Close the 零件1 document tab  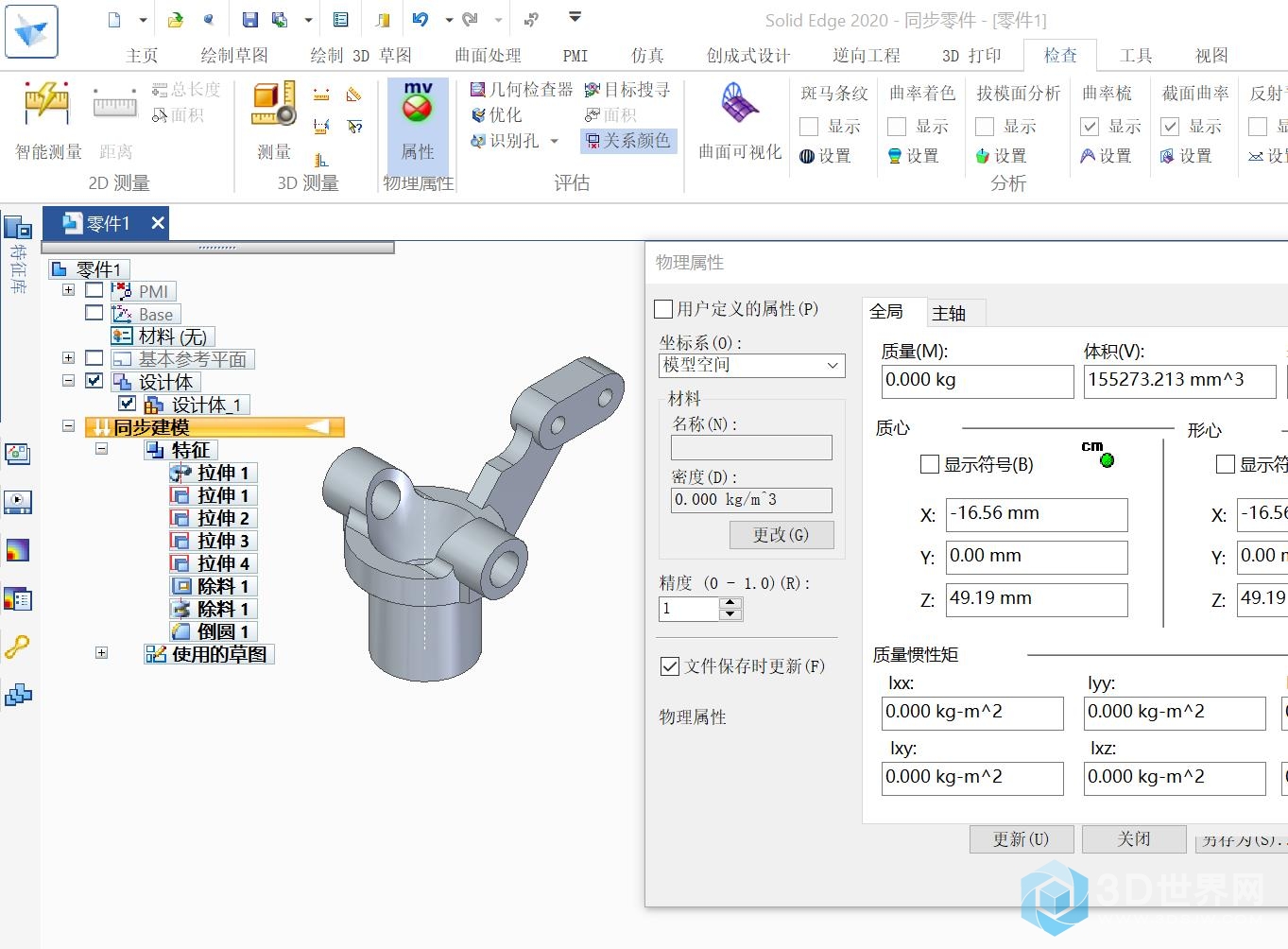[158, 223]
